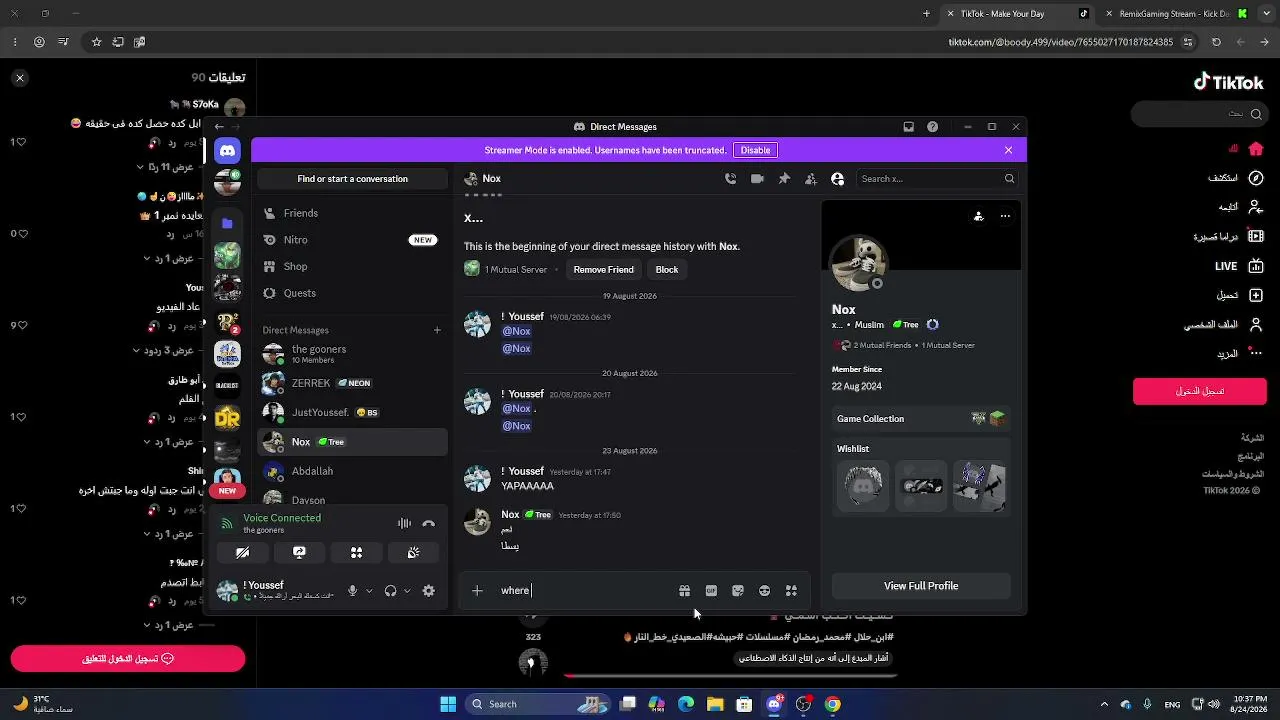Viewport: 1280px width, 720px height.
Task: Open the Apps launcher in chat bar
Action: click(791, 591)
